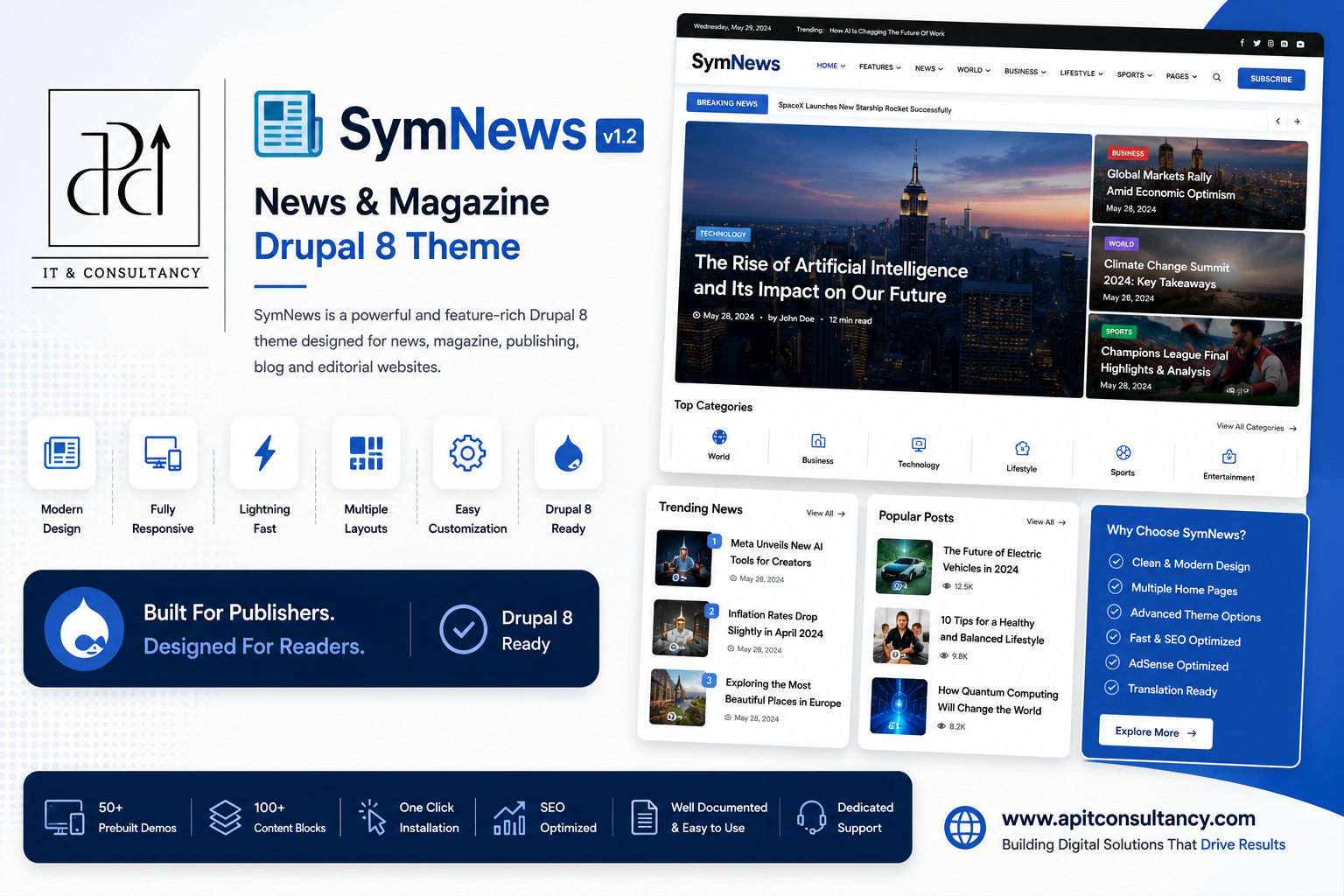Open the Lifestyle category icon
Image resolution: width=1344 pixels, height=896 pixels.
click(x=1022, y=448)
